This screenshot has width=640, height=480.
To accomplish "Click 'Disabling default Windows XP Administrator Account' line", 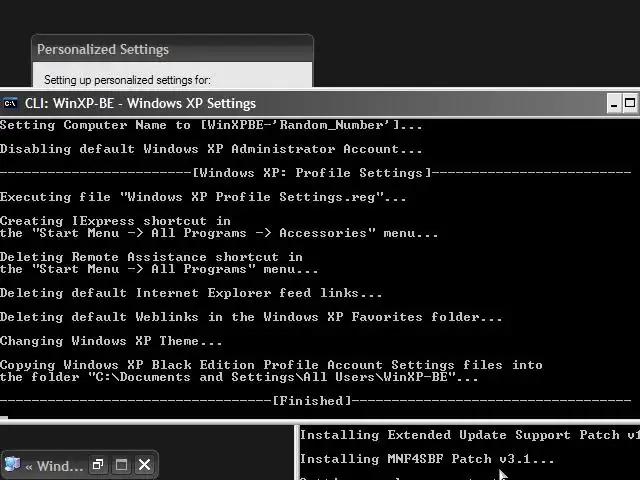I will click(211, 149).
